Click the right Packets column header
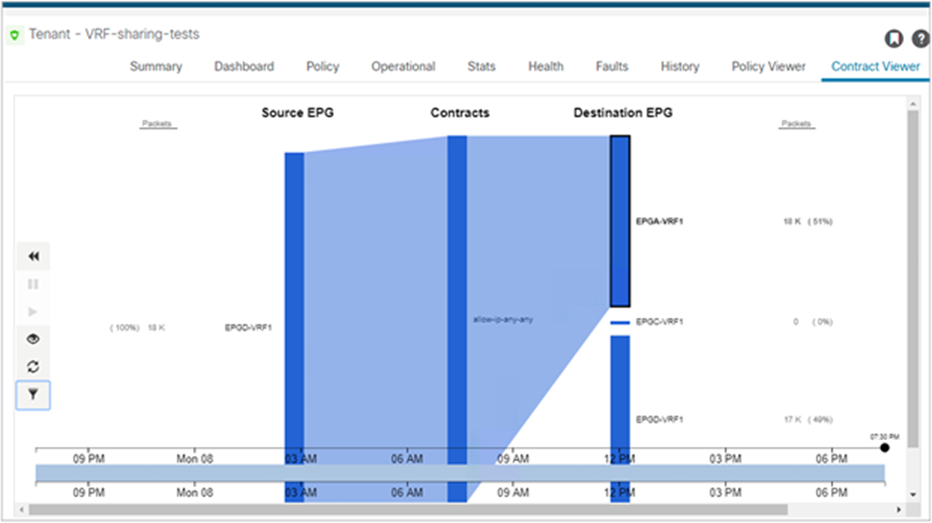Screen dimensions: 932x523 coord(796,124)
